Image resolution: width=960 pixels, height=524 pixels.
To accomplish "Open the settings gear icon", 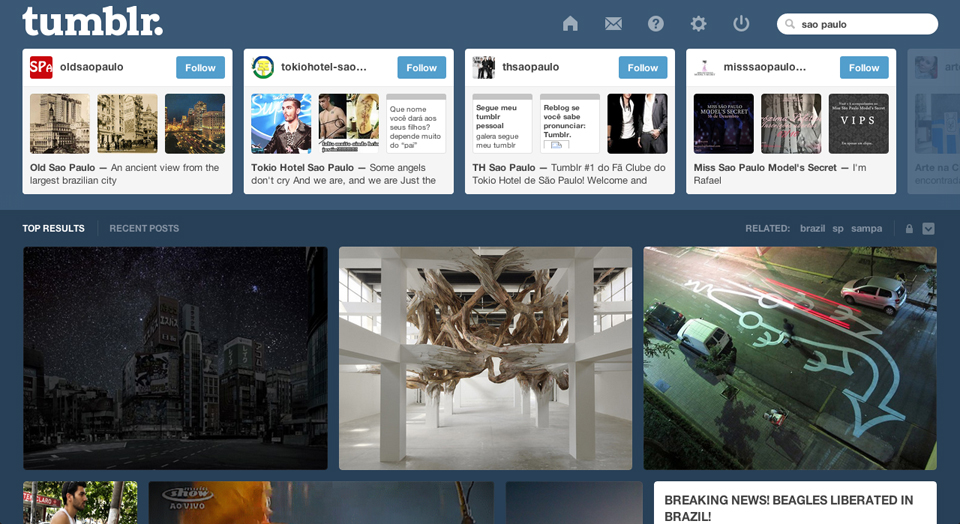I will click(x=698, y=24).
